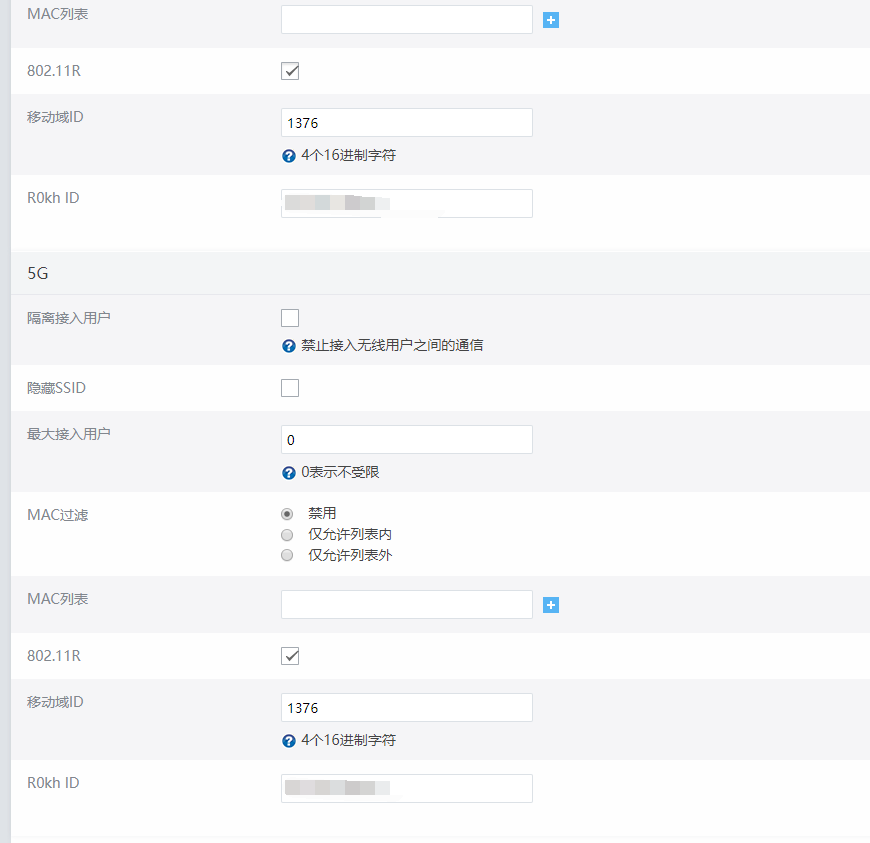
Task: Click the 移动域ID field above the 5G heading
Action: pos(406,123)
